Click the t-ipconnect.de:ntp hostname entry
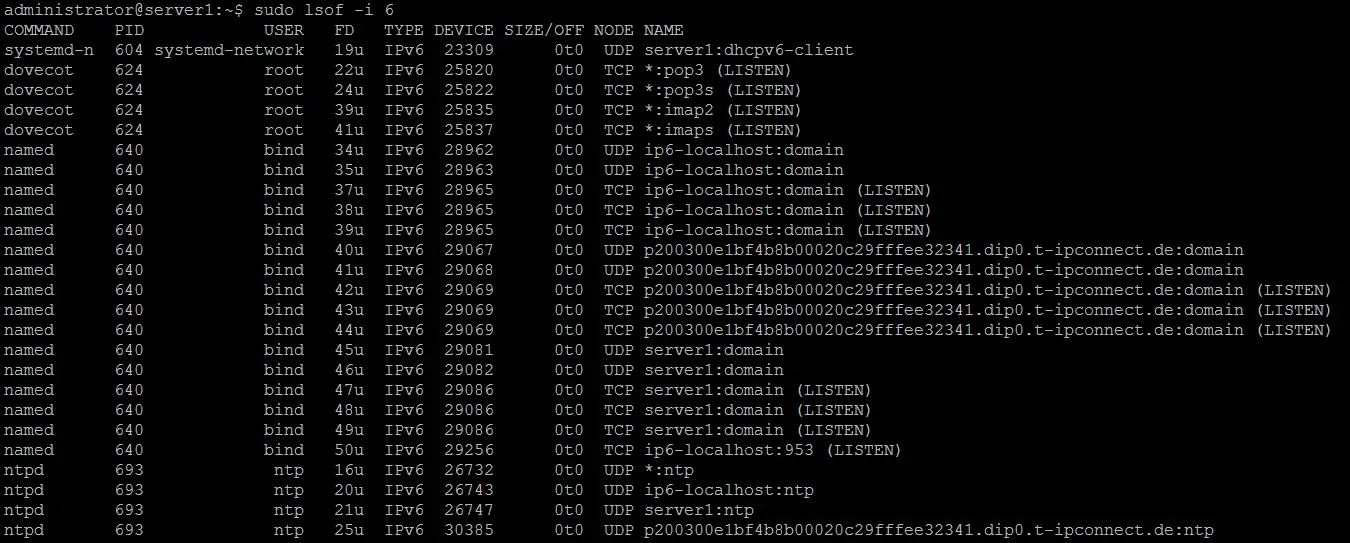 [x=929, y=530]
